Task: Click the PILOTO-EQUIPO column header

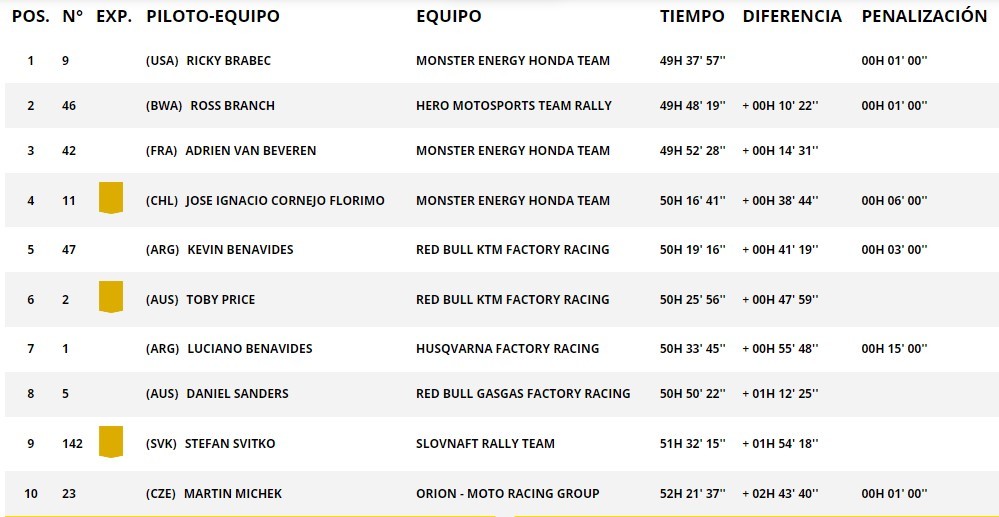Action: (213, 16)
